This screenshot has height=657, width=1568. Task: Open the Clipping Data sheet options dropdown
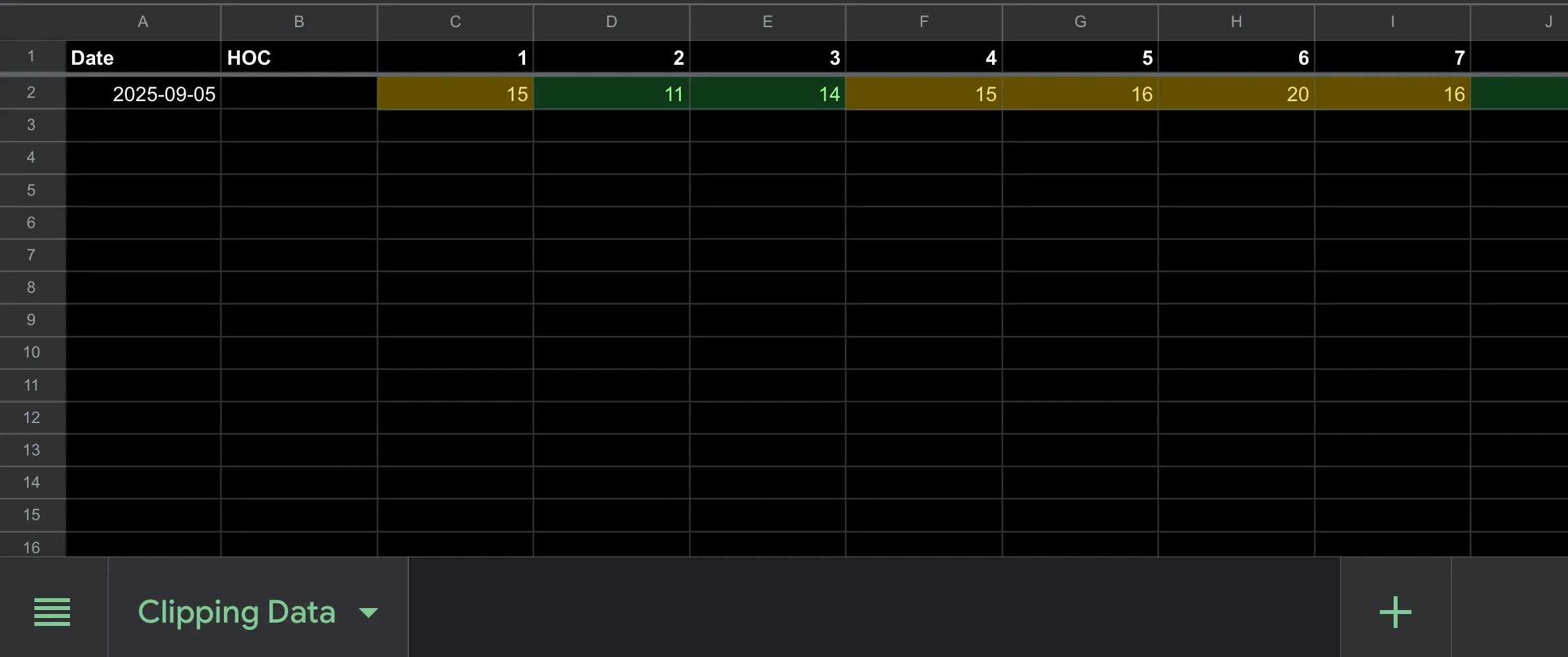click(x=368, y=611)
